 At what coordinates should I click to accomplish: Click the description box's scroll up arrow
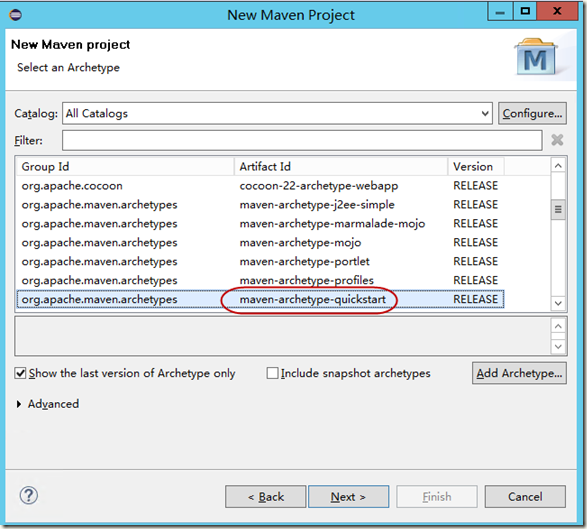coord(558,326)
